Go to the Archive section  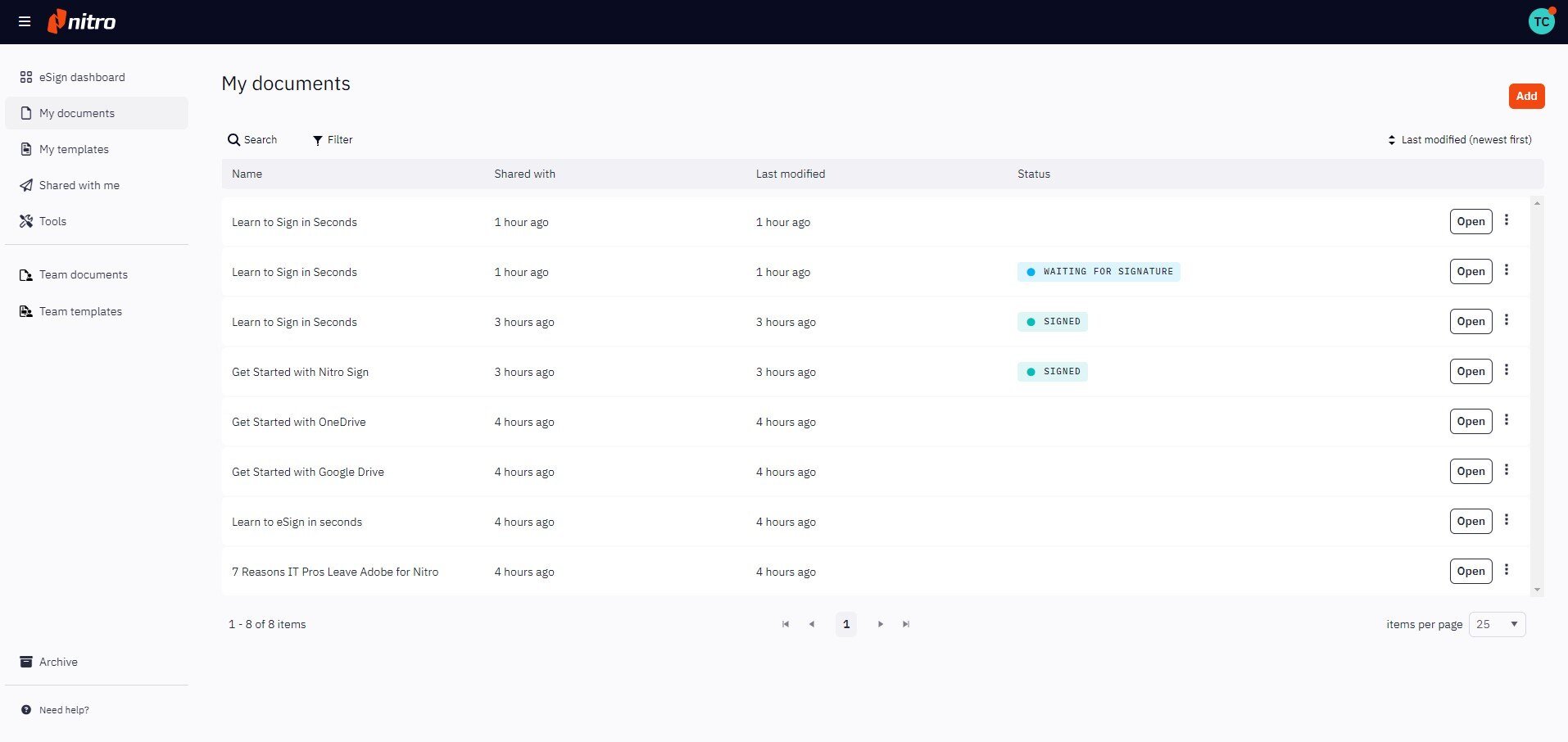click(58, 662)
